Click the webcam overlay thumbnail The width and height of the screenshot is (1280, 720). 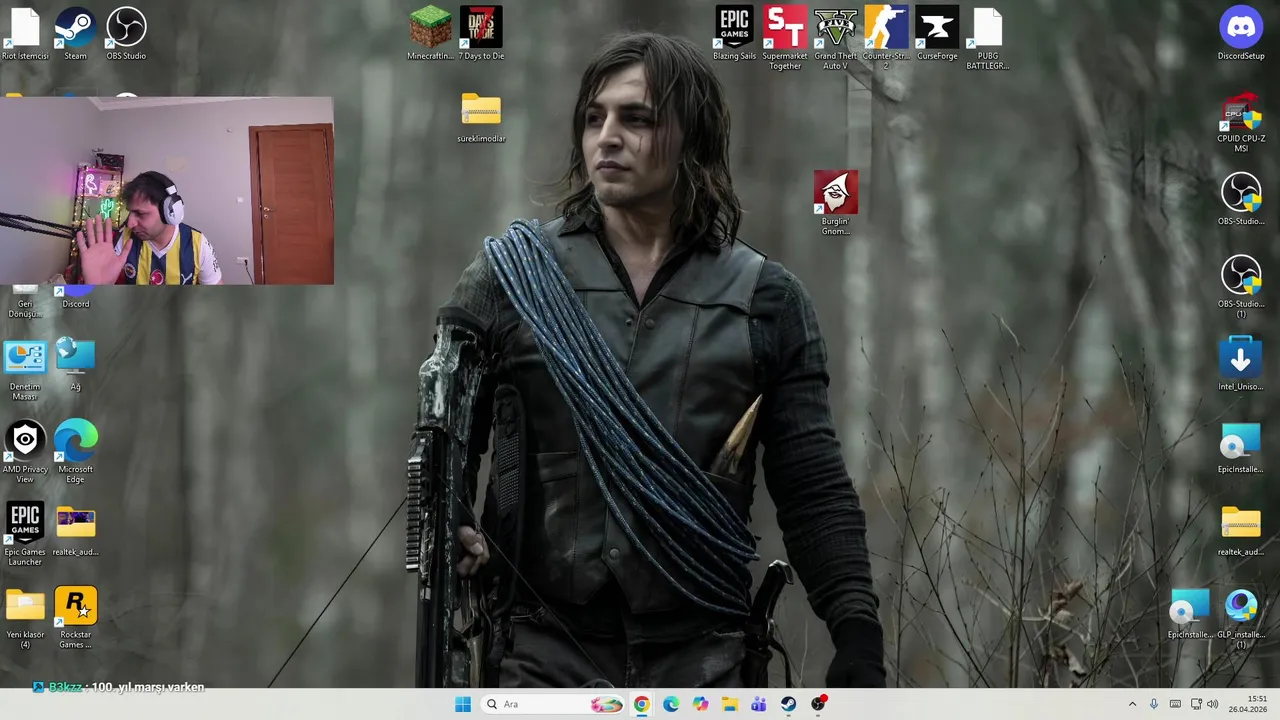[167, 191]
